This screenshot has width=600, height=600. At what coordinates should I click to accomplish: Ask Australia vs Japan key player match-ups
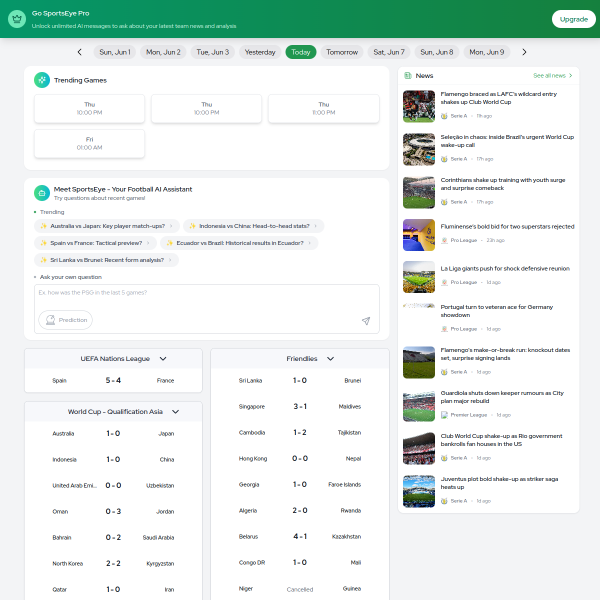coord(107,226)
